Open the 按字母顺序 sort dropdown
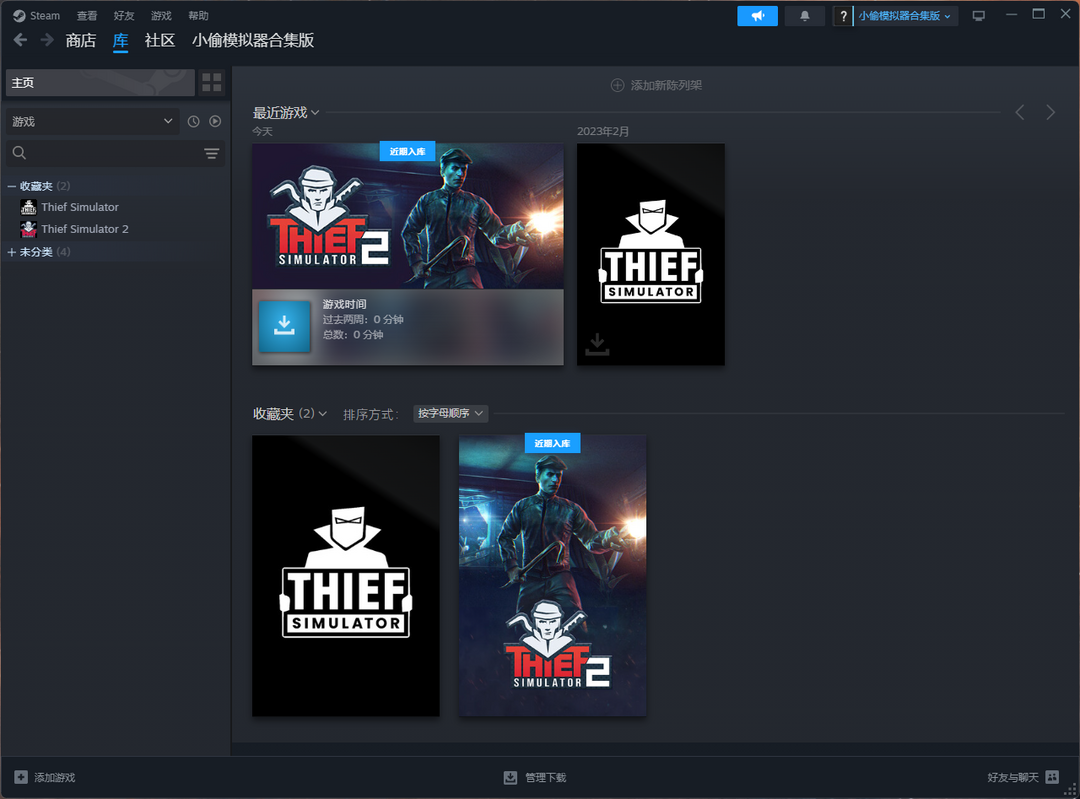This screenshot has width=1080, height=799. 450,413
